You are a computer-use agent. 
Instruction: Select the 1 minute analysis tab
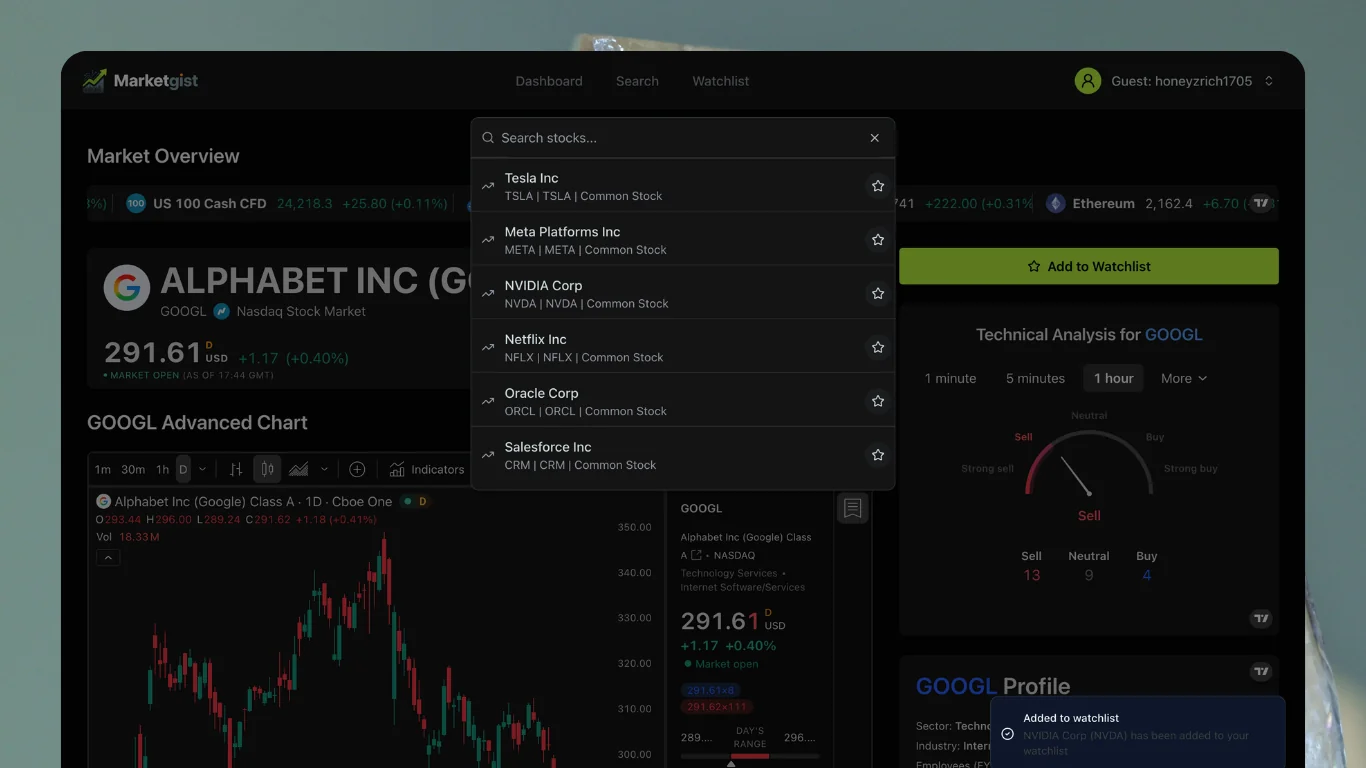pyautogui.click(x=950, y=378)
